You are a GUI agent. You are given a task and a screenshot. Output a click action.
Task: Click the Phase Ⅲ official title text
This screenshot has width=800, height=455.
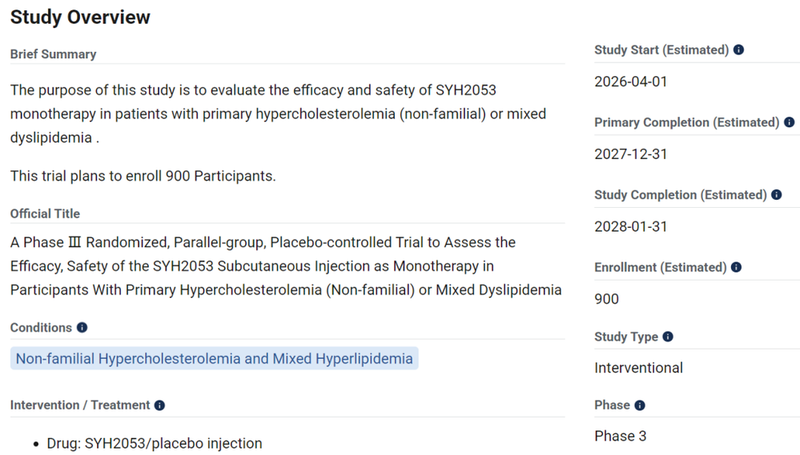click(x=285, y=266)
